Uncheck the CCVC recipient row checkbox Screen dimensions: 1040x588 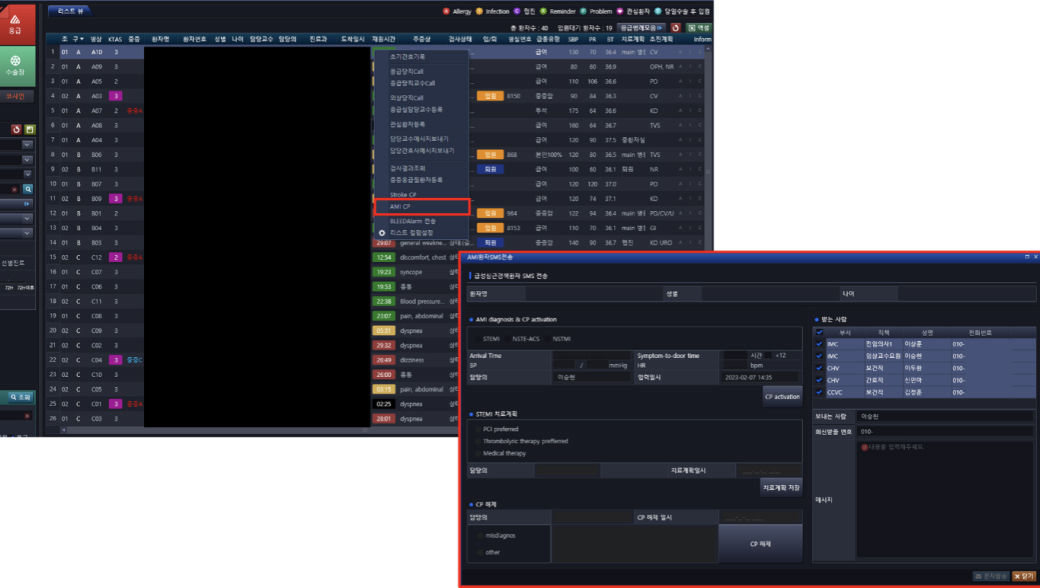820,394
